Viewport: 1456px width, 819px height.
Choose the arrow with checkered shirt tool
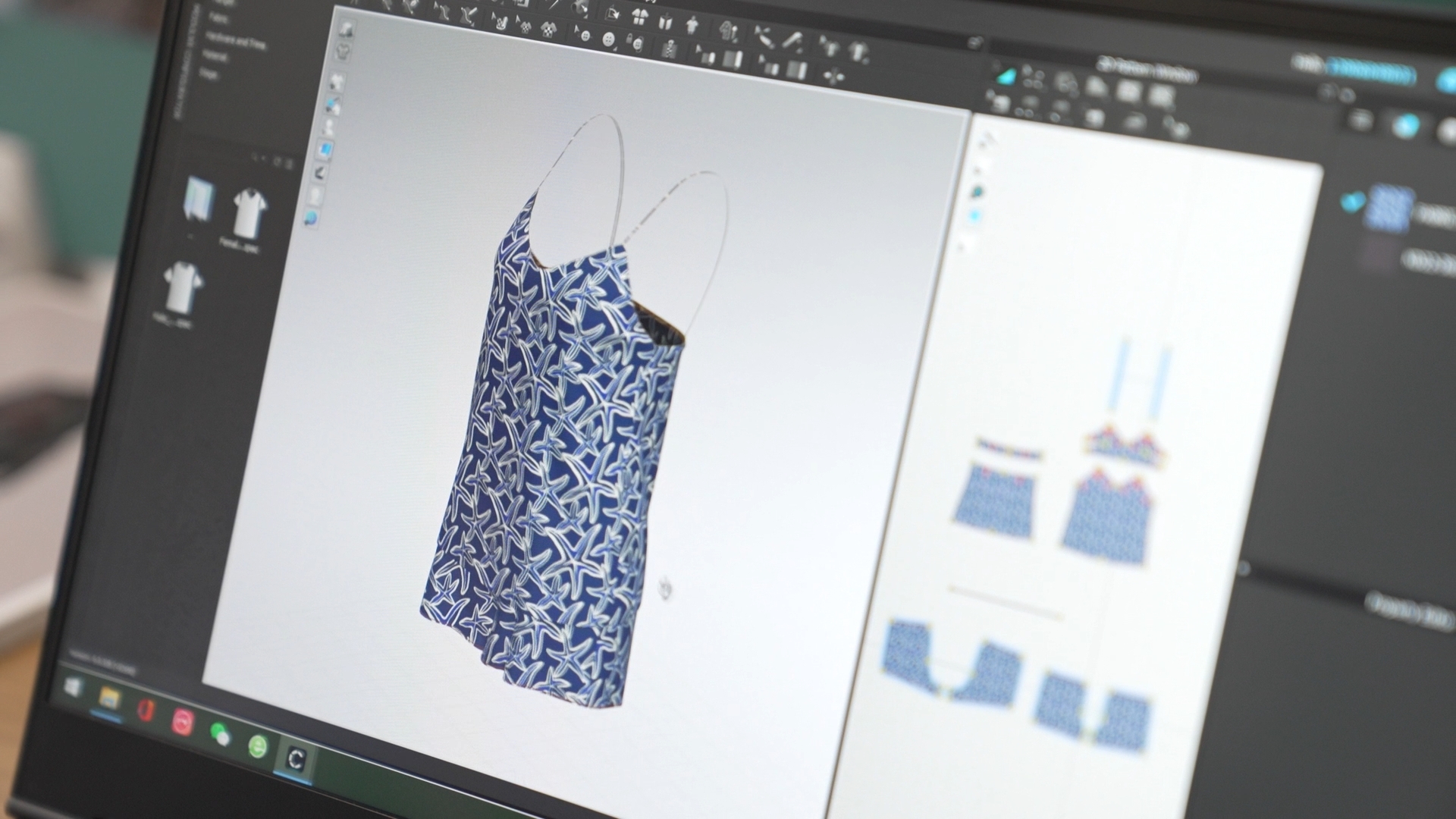pos(524,26)
